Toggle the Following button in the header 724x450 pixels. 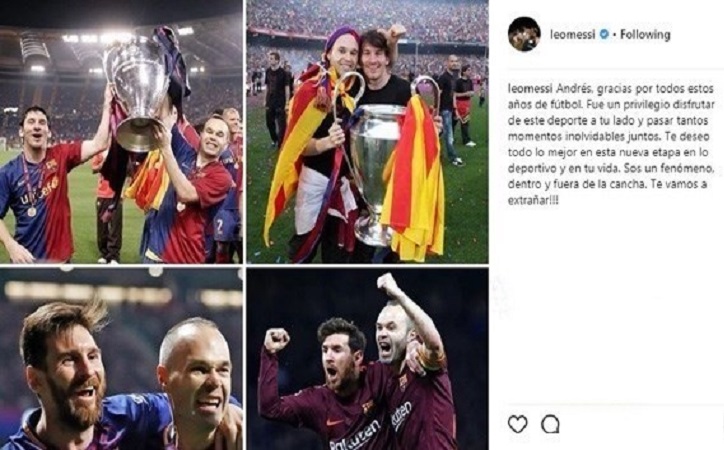645,34
